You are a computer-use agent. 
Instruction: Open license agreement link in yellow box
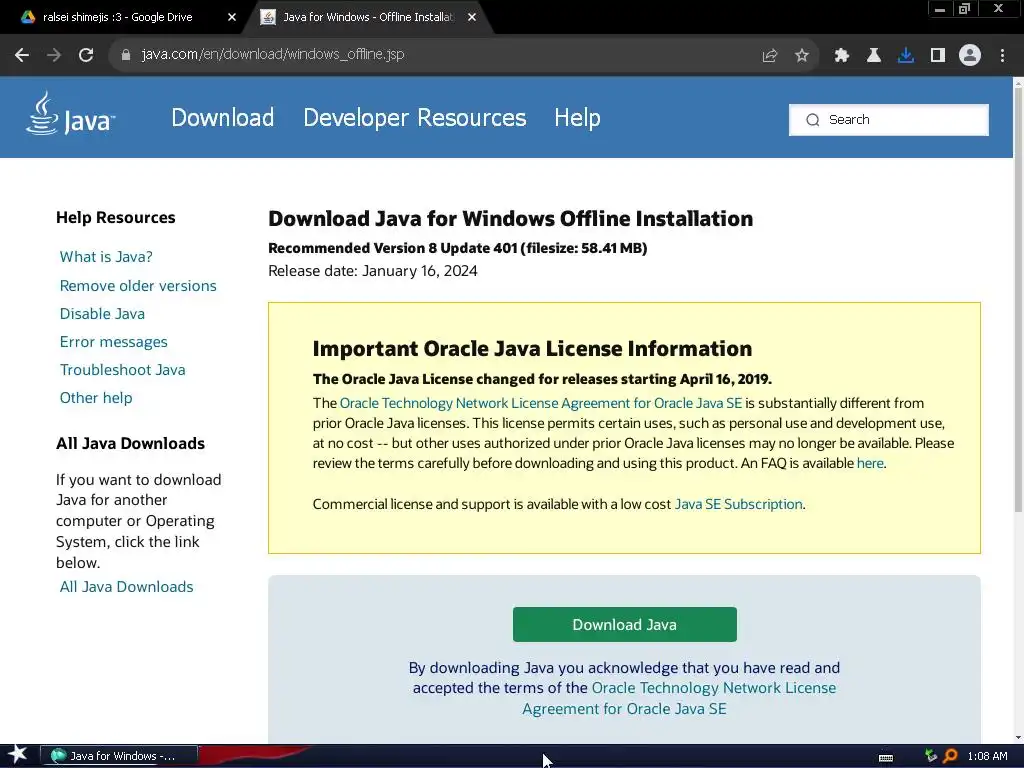541,403
